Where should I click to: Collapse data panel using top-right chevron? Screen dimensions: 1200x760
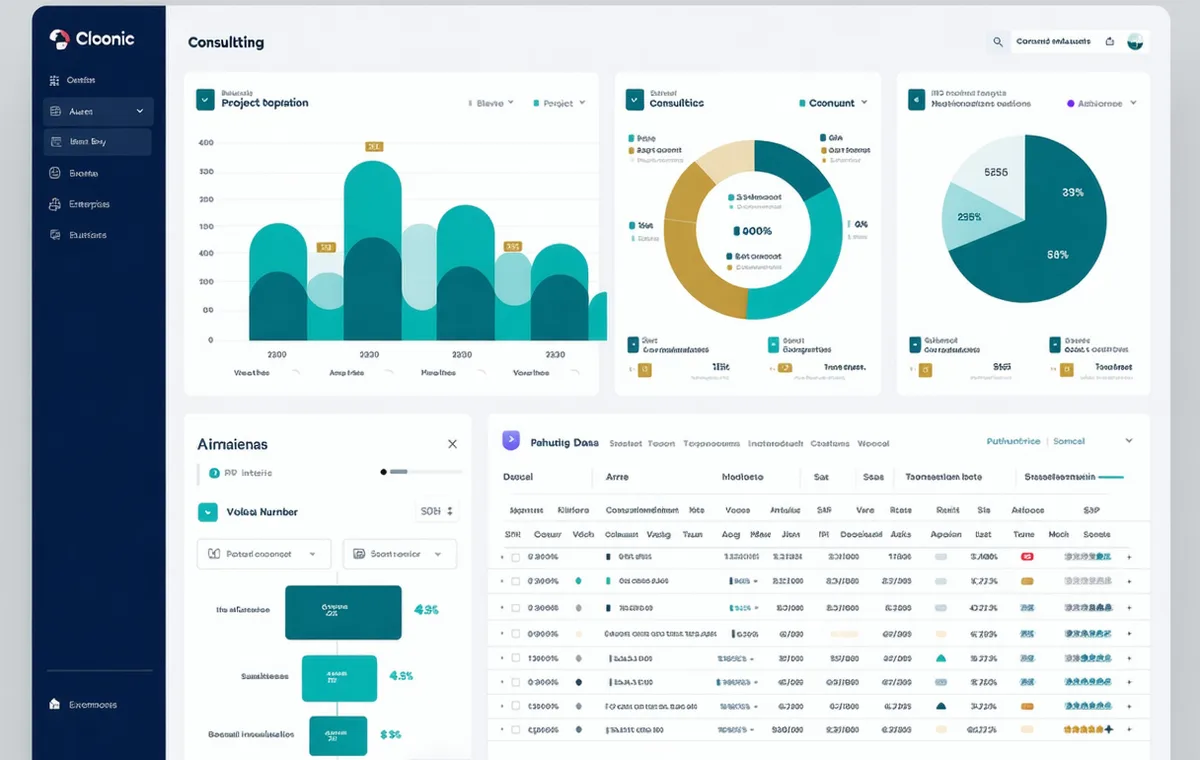1129,441
